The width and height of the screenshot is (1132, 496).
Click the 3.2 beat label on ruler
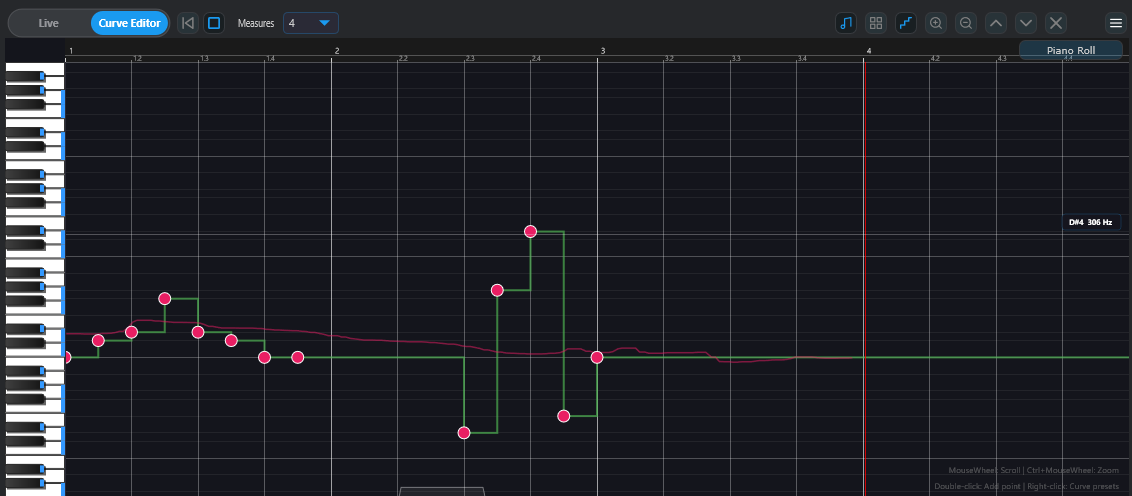coord(669,58)
